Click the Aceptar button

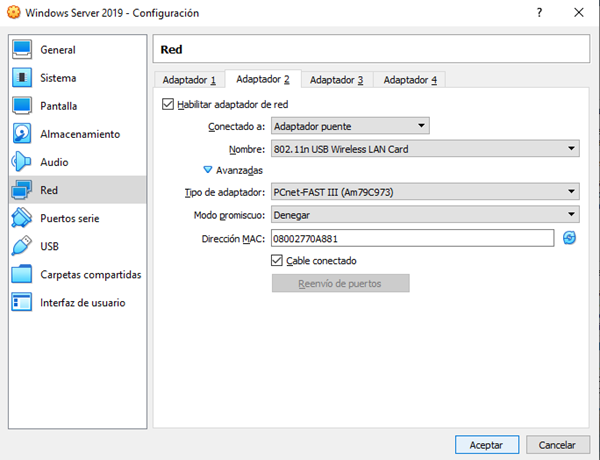click(x=486, y=444)
